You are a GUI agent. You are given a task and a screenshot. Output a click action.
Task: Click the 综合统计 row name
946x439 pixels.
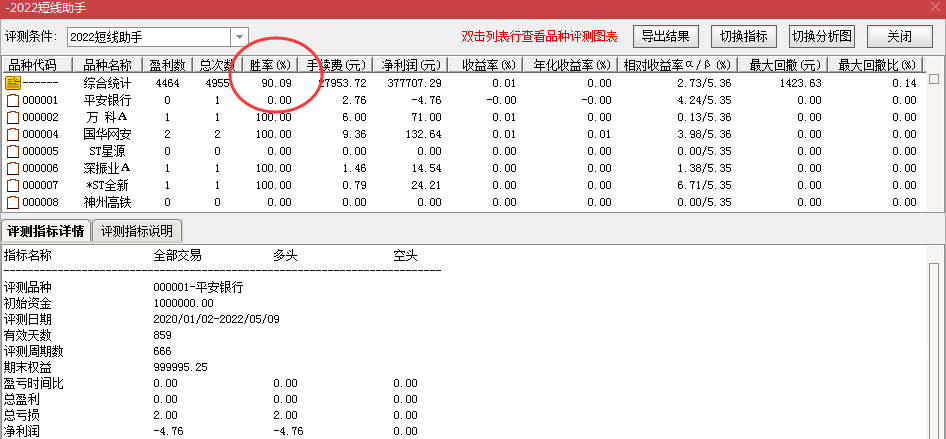tap(107, 83)
